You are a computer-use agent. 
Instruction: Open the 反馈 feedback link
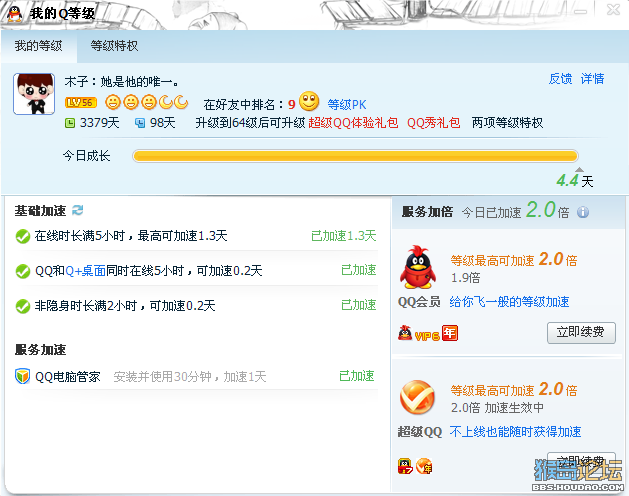point(560,79)
